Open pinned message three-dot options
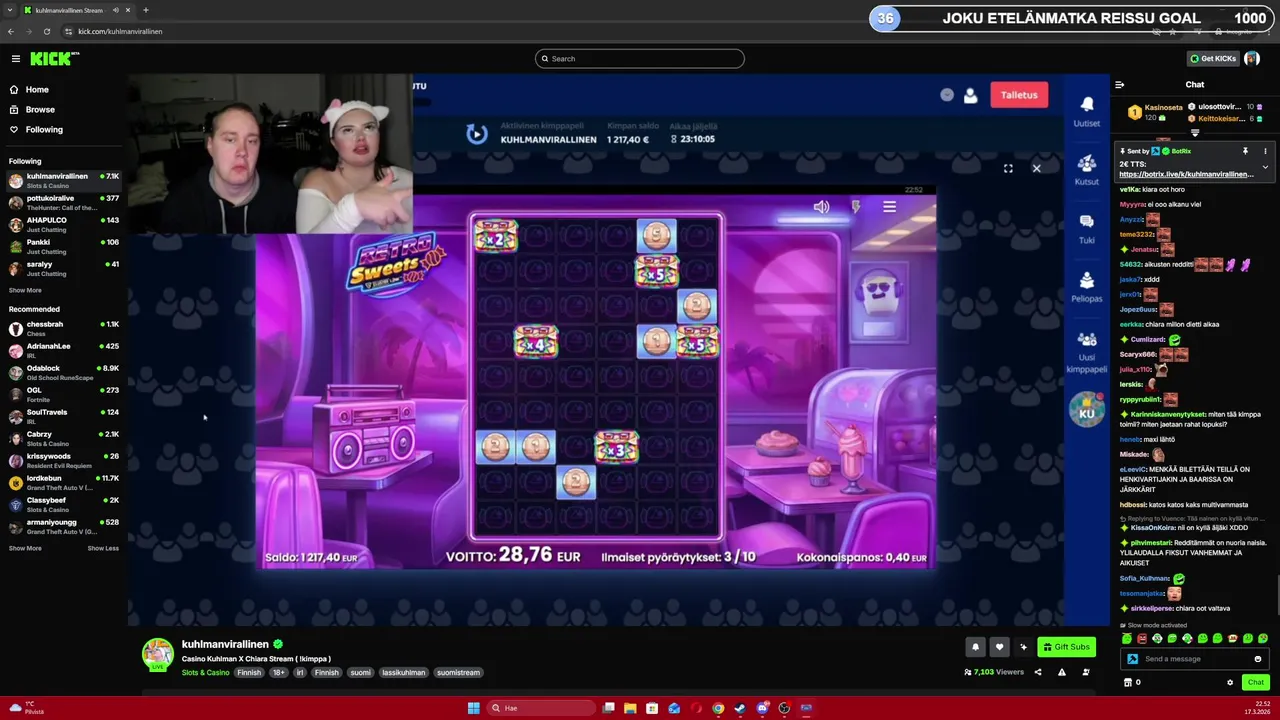Screen dimensions: 1280x720 point(1265,151)
